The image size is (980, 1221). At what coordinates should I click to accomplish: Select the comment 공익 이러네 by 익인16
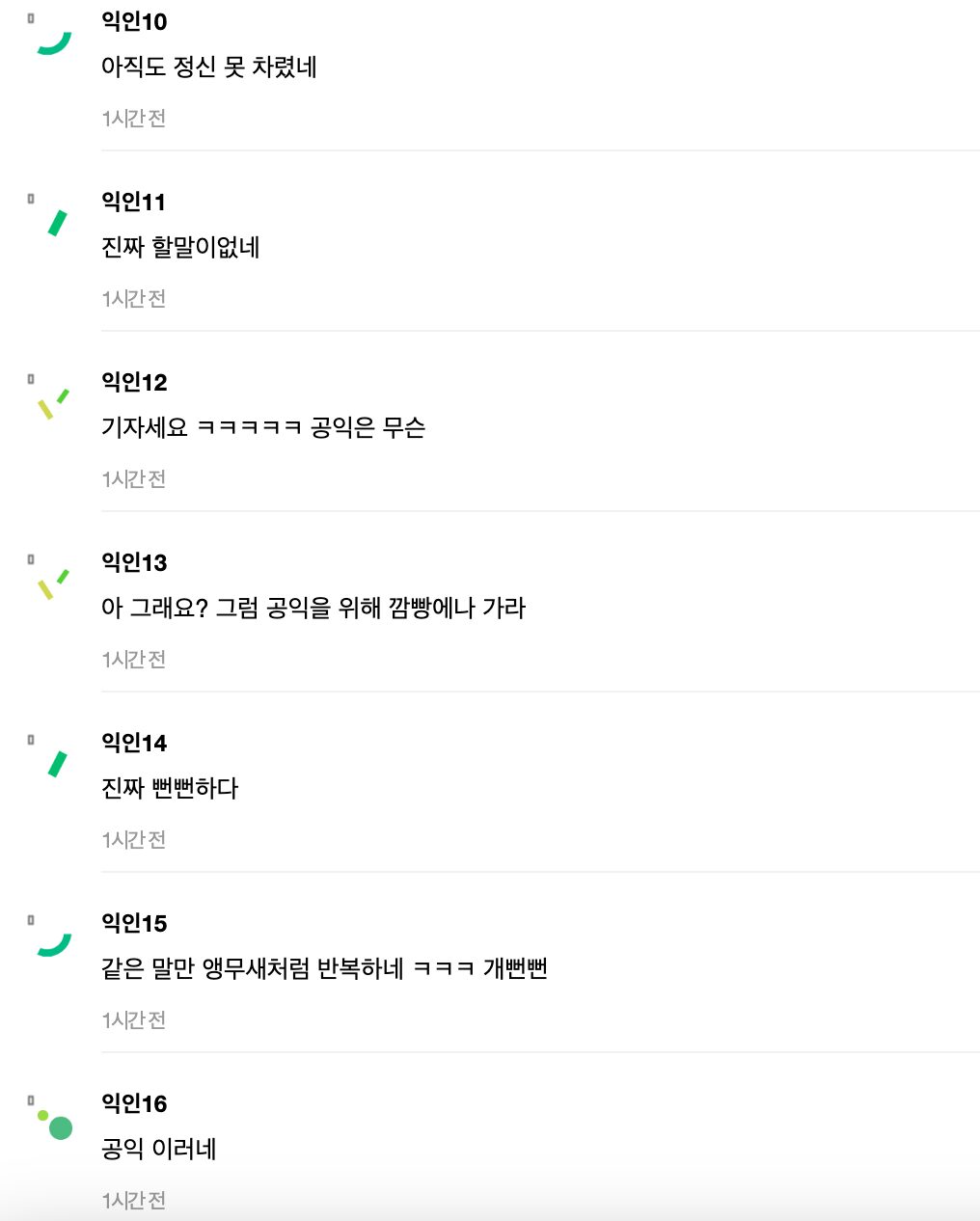(x=160, y=1150)
